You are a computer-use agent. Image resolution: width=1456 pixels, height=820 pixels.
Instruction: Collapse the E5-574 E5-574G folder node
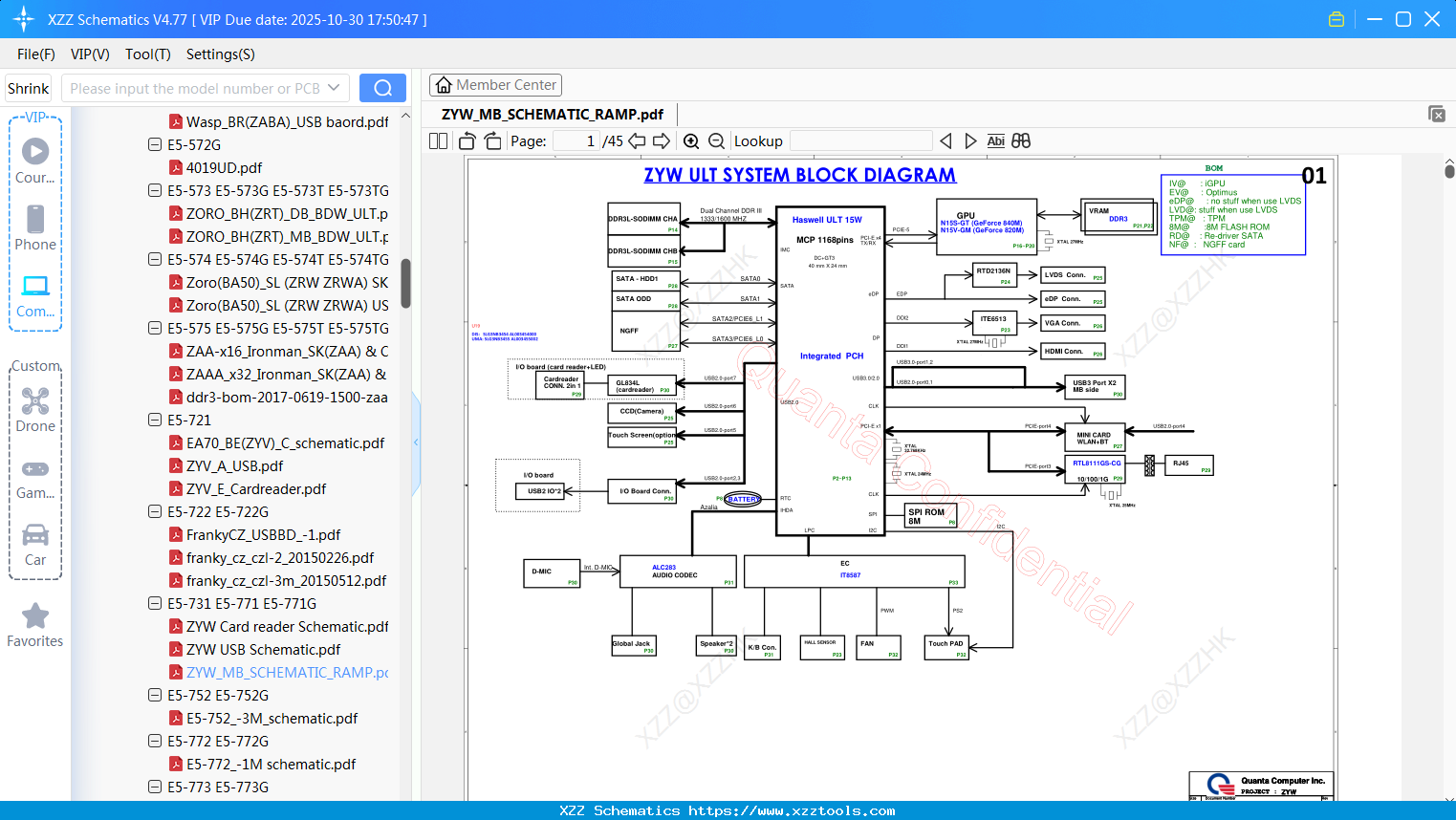tap(155, 260)
